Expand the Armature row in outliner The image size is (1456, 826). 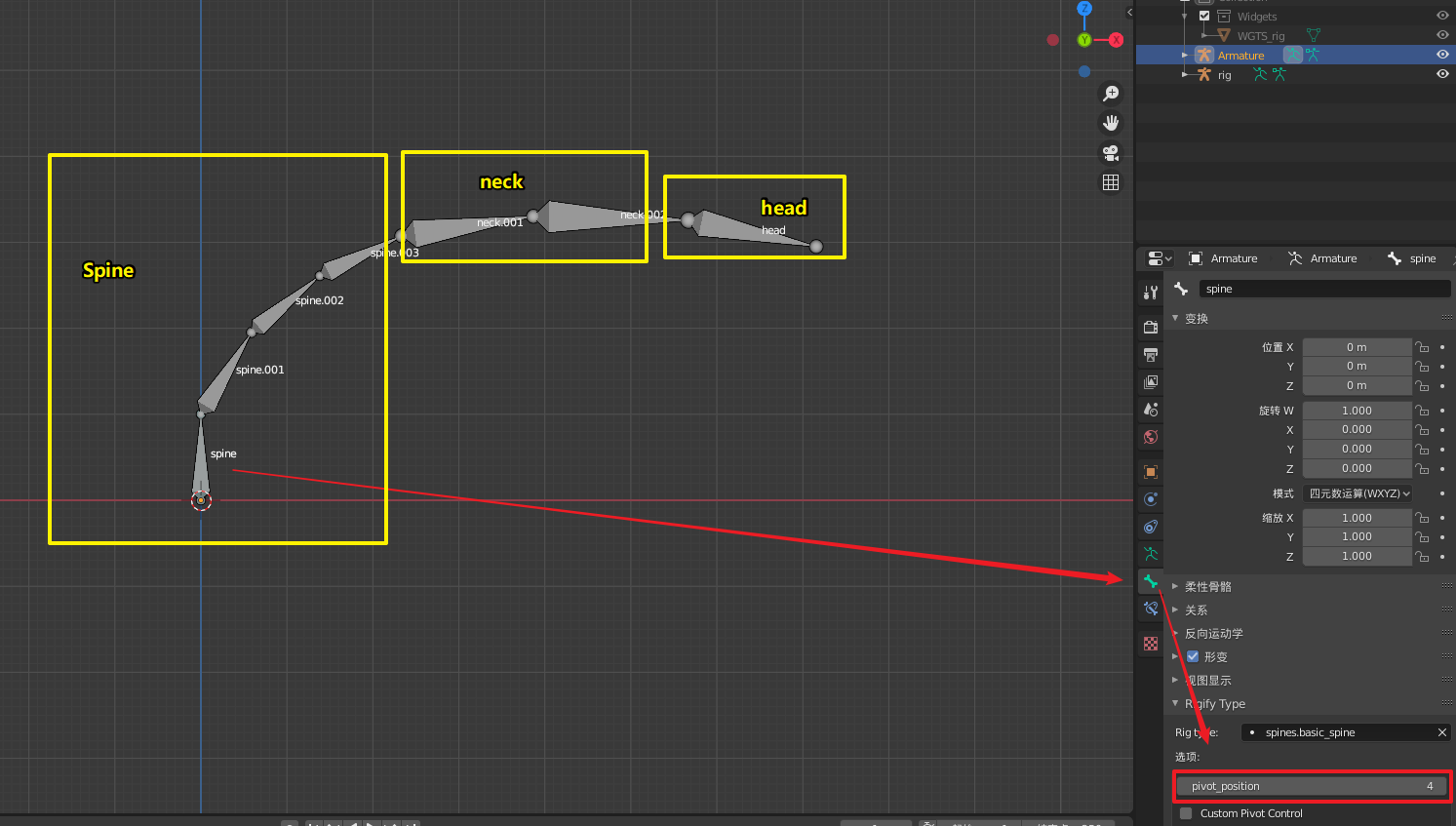(1185, 55)
